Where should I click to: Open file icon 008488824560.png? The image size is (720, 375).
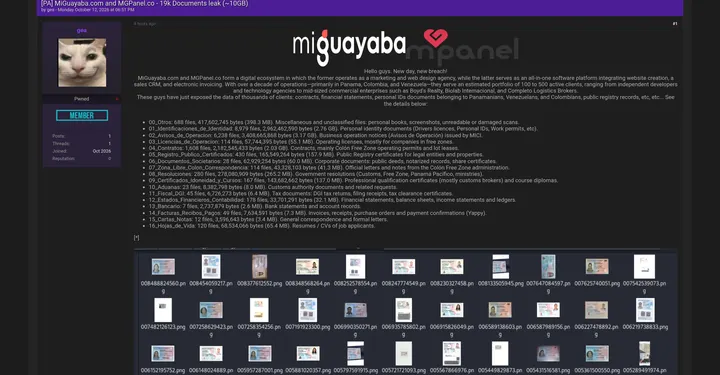click(163, 267)
